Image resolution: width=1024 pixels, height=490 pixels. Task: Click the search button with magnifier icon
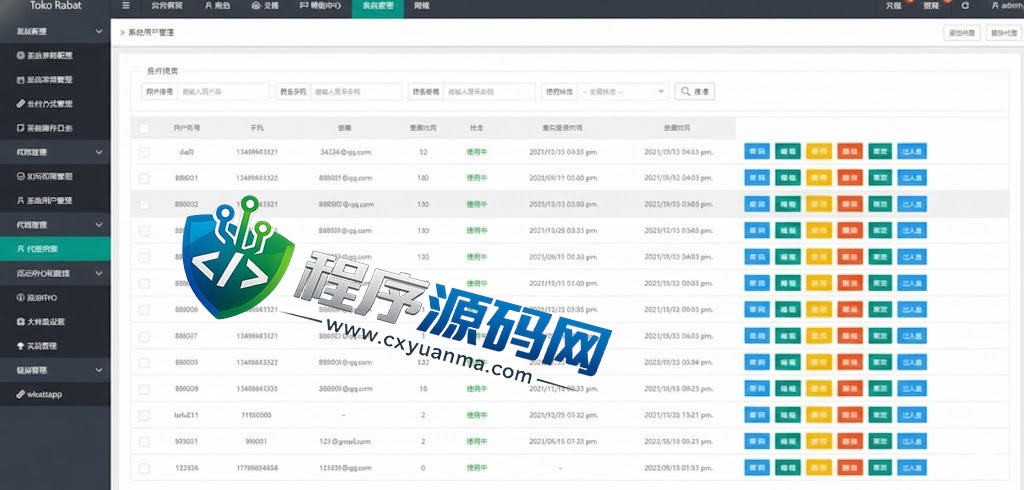click(x=695, y=91)
